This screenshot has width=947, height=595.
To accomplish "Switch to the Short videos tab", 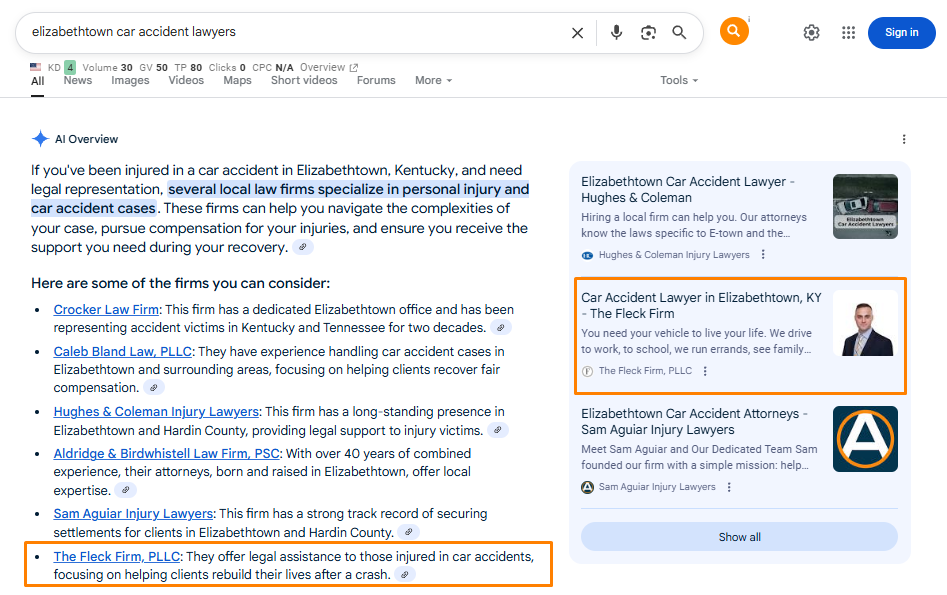I will click(304, 80).
